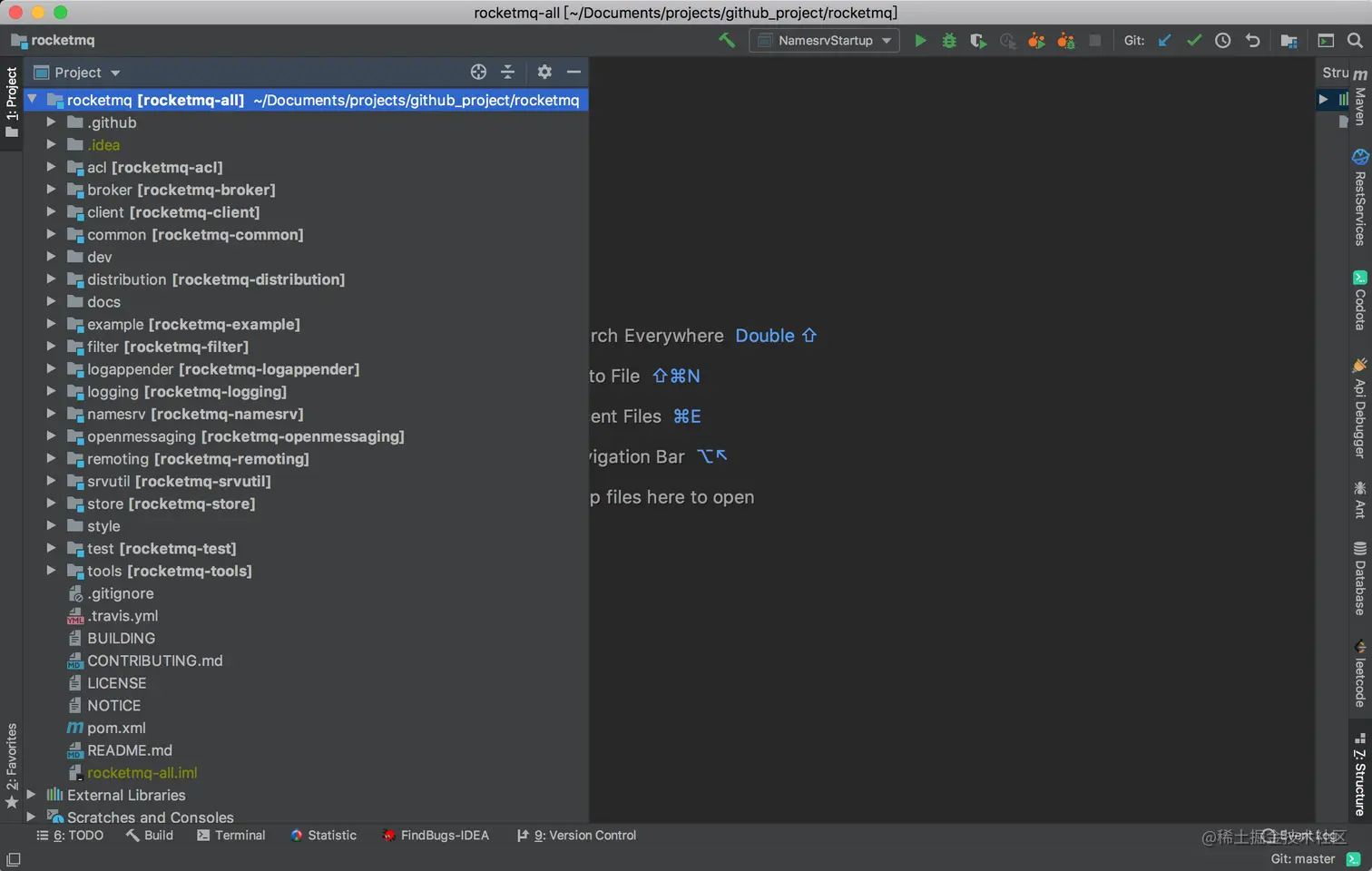
Task: Commit changes with the Git checkmark icon
Action: point(1194,40)
